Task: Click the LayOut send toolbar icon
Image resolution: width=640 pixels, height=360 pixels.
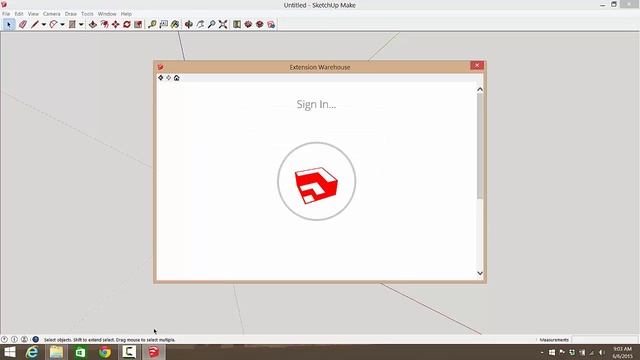Action: click(x=271, y=24)
